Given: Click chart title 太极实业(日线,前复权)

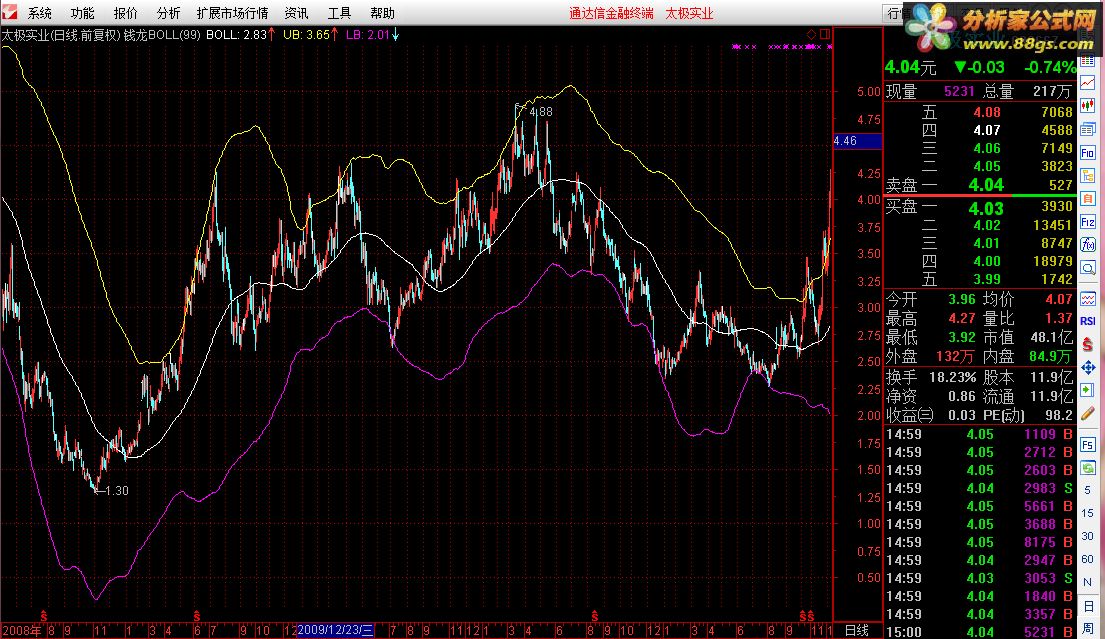Looking at the screenshot, I should pyautogui.click(x=61, y=35).
